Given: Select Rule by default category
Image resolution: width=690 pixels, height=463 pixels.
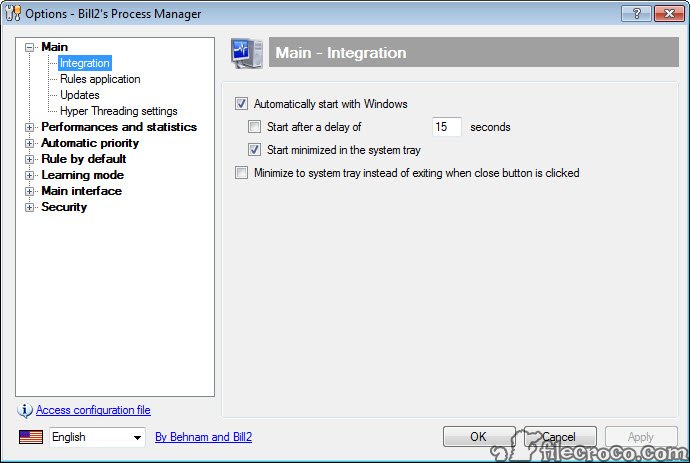Looking at the screenshot, I should pos(84,159).
